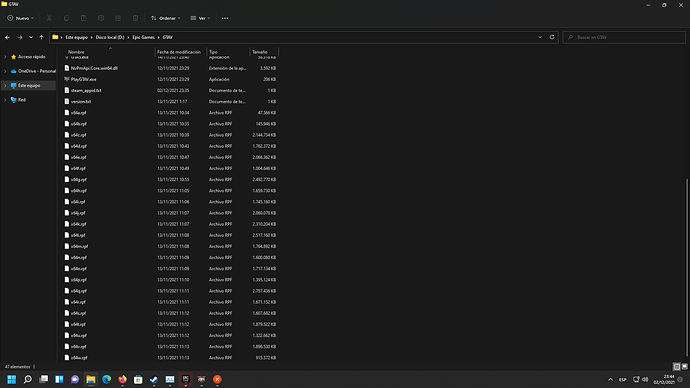Click the vertical scrollbar of the file list
The height and width of the screenshot is (388, 690).
(687, 267)
